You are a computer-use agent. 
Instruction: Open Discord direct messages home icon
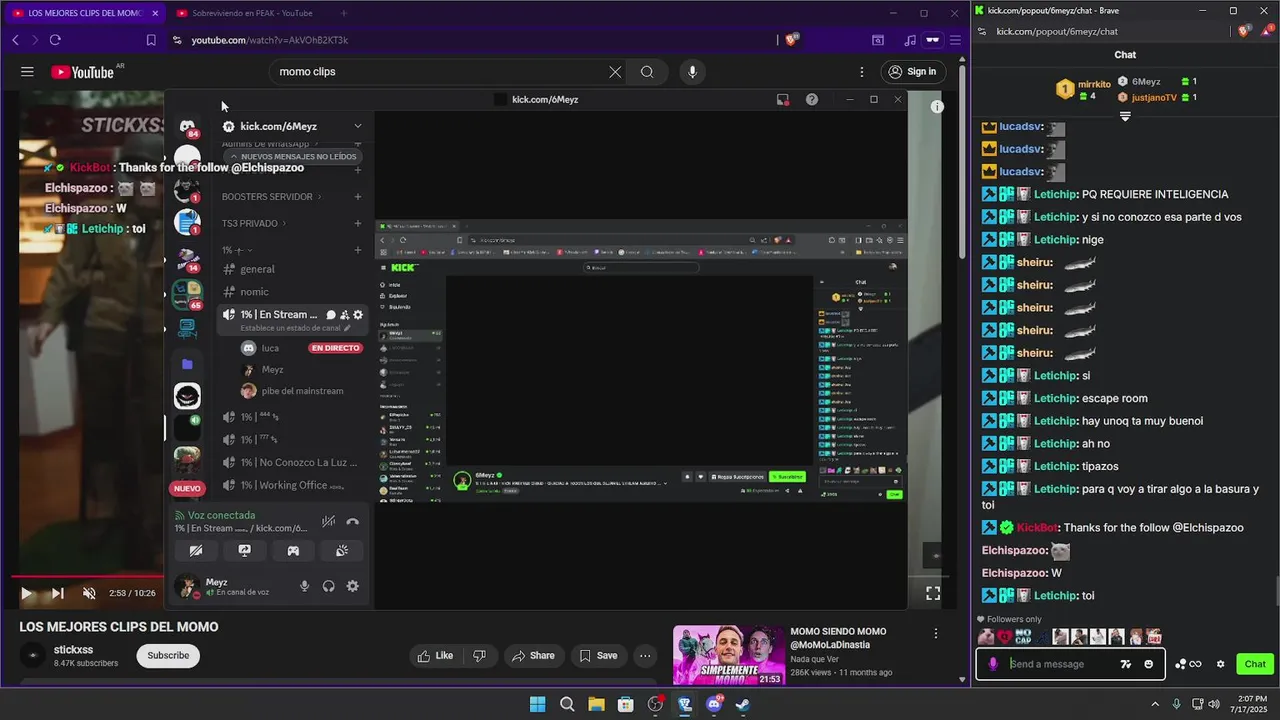pyautogui.click(x=187, y=127)
